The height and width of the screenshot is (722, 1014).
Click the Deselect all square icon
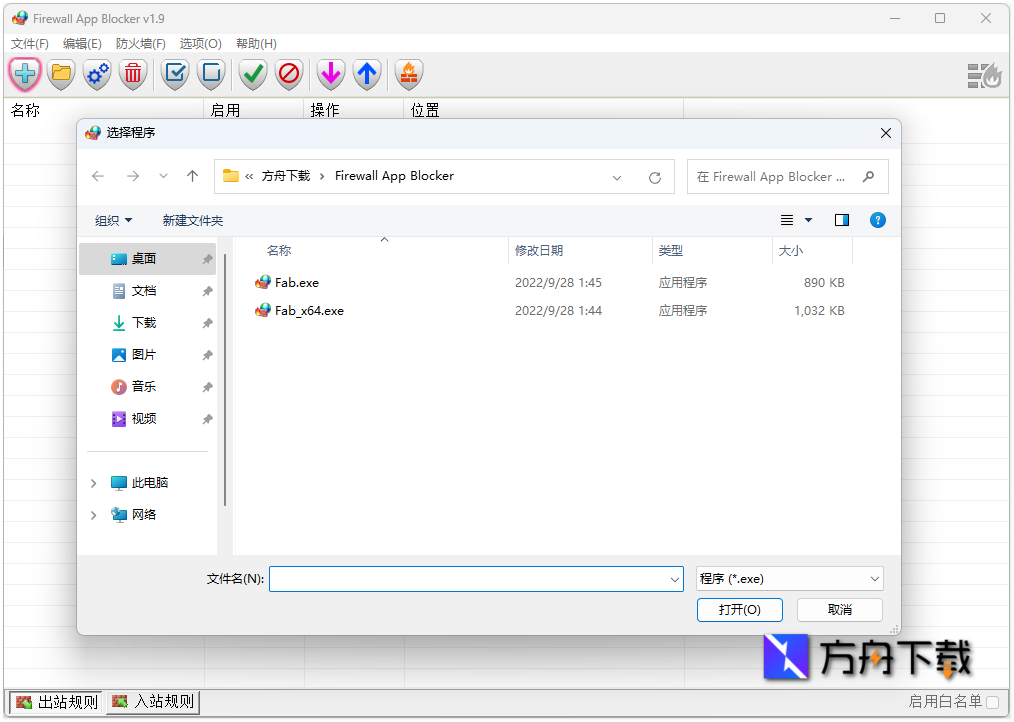pos(211,74)
